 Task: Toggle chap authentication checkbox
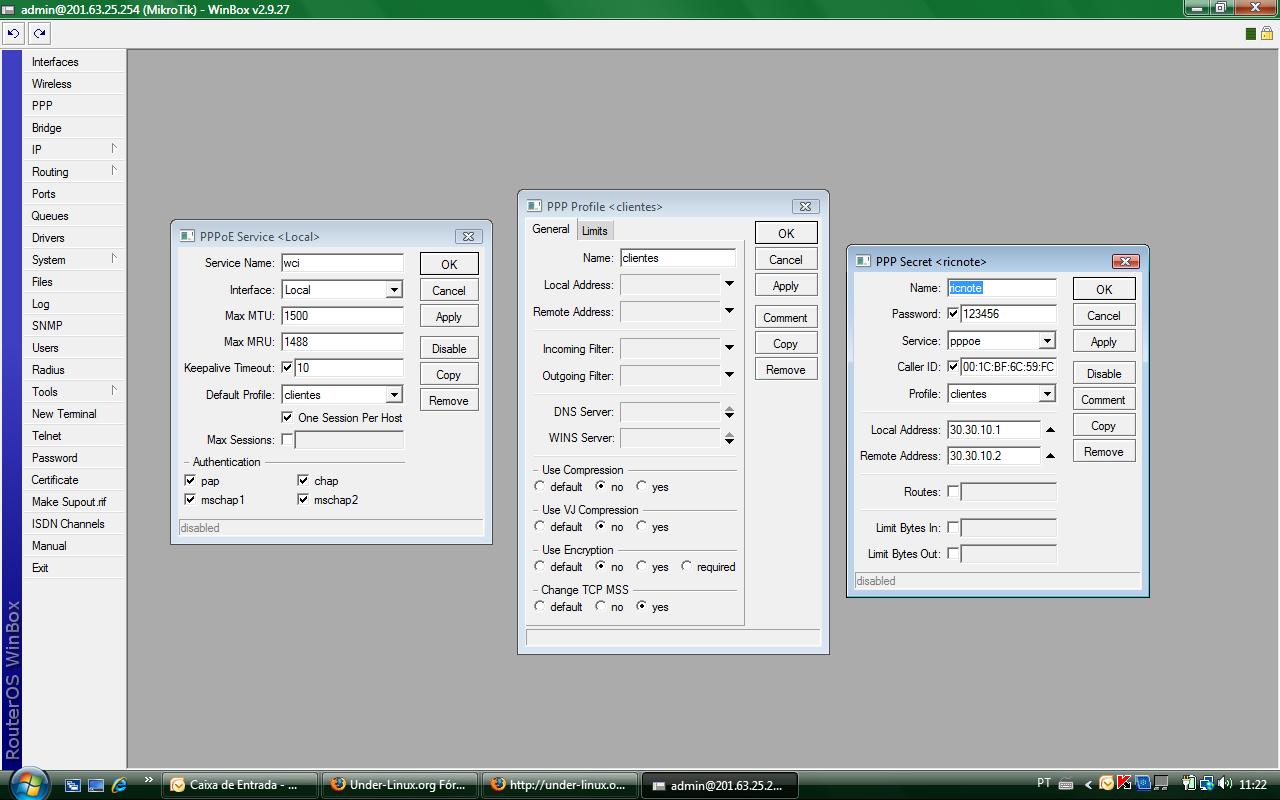click(x=303, y=481)
